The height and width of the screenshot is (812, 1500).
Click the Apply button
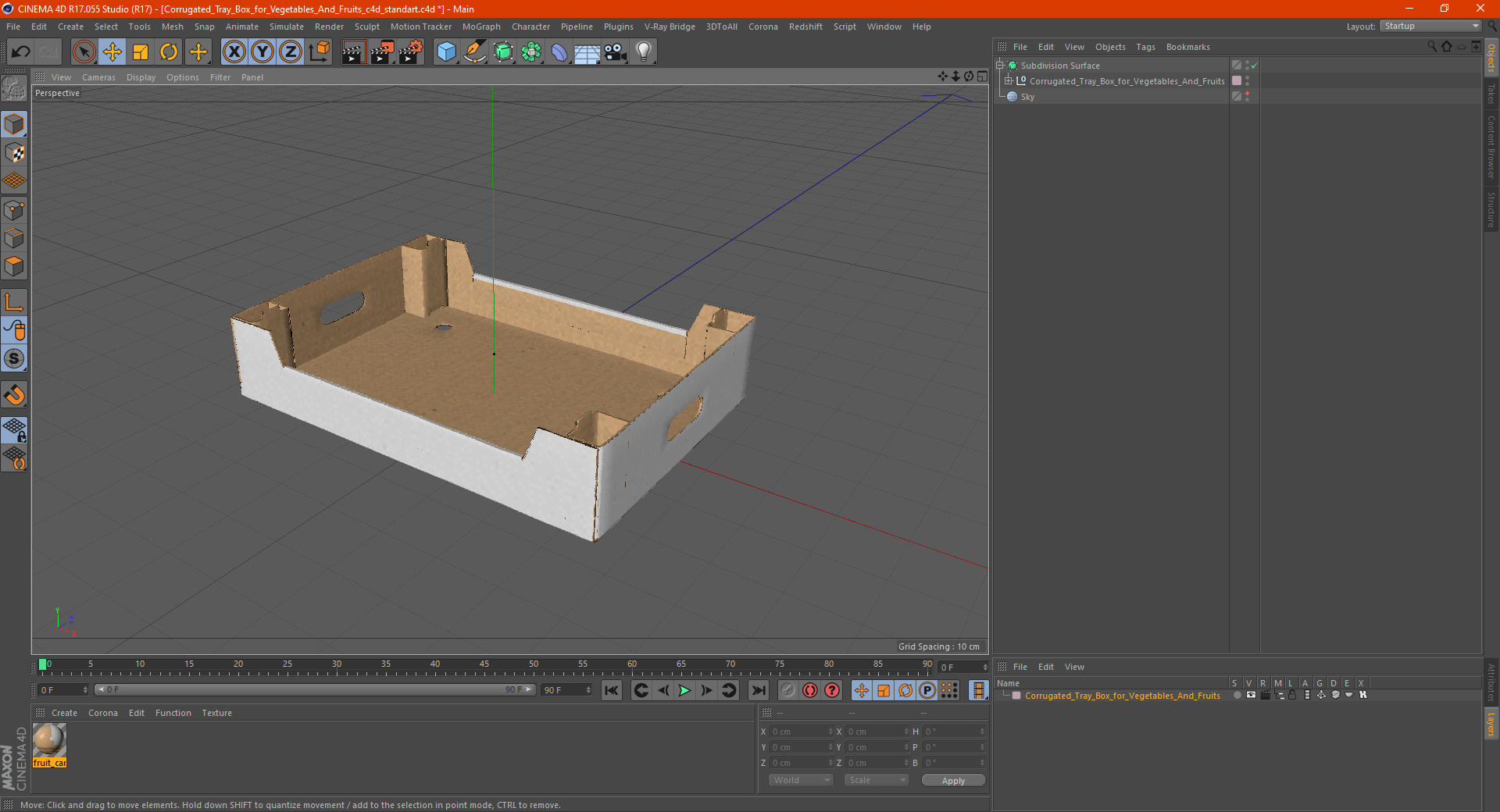(x=953, y=781)
